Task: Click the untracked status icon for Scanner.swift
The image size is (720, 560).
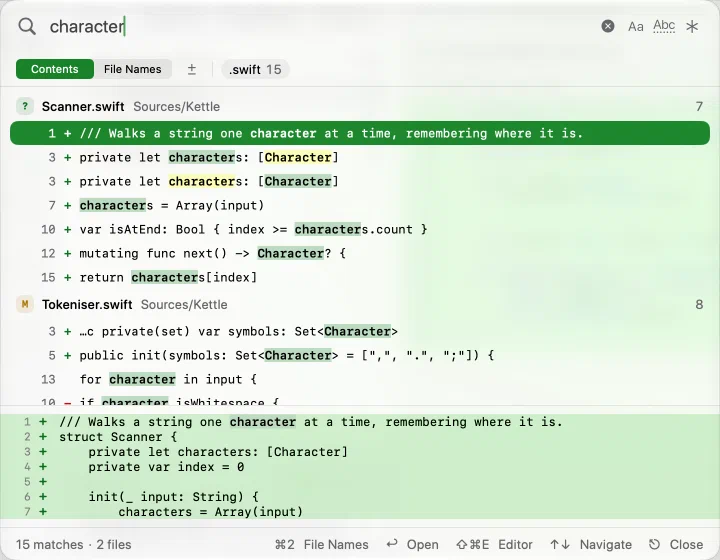Action: click(x=25, y=106)
